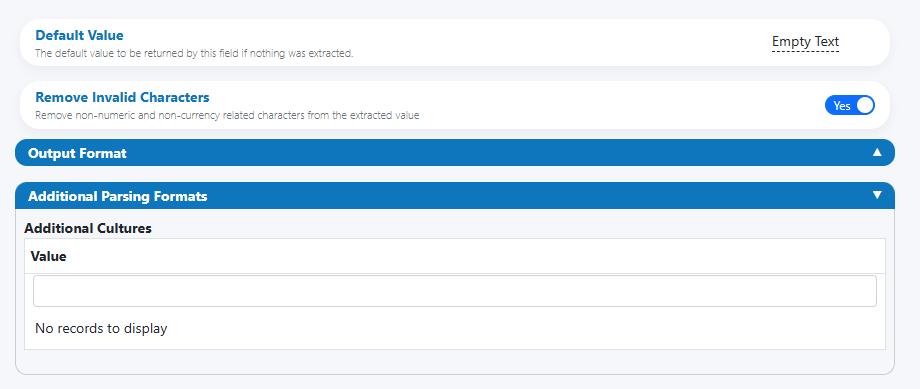
Task: Click the Default Value label
Action: coord(79,35)
